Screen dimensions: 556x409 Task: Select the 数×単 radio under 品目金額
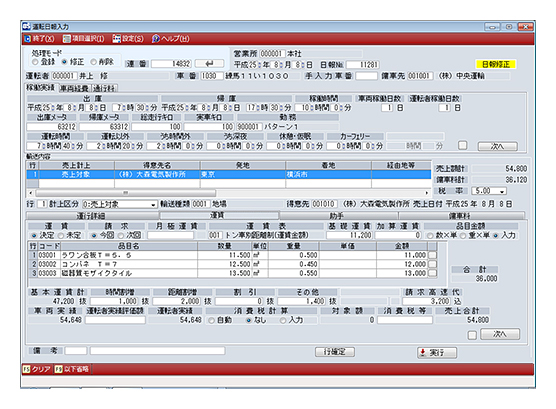(x=430, y=236)
